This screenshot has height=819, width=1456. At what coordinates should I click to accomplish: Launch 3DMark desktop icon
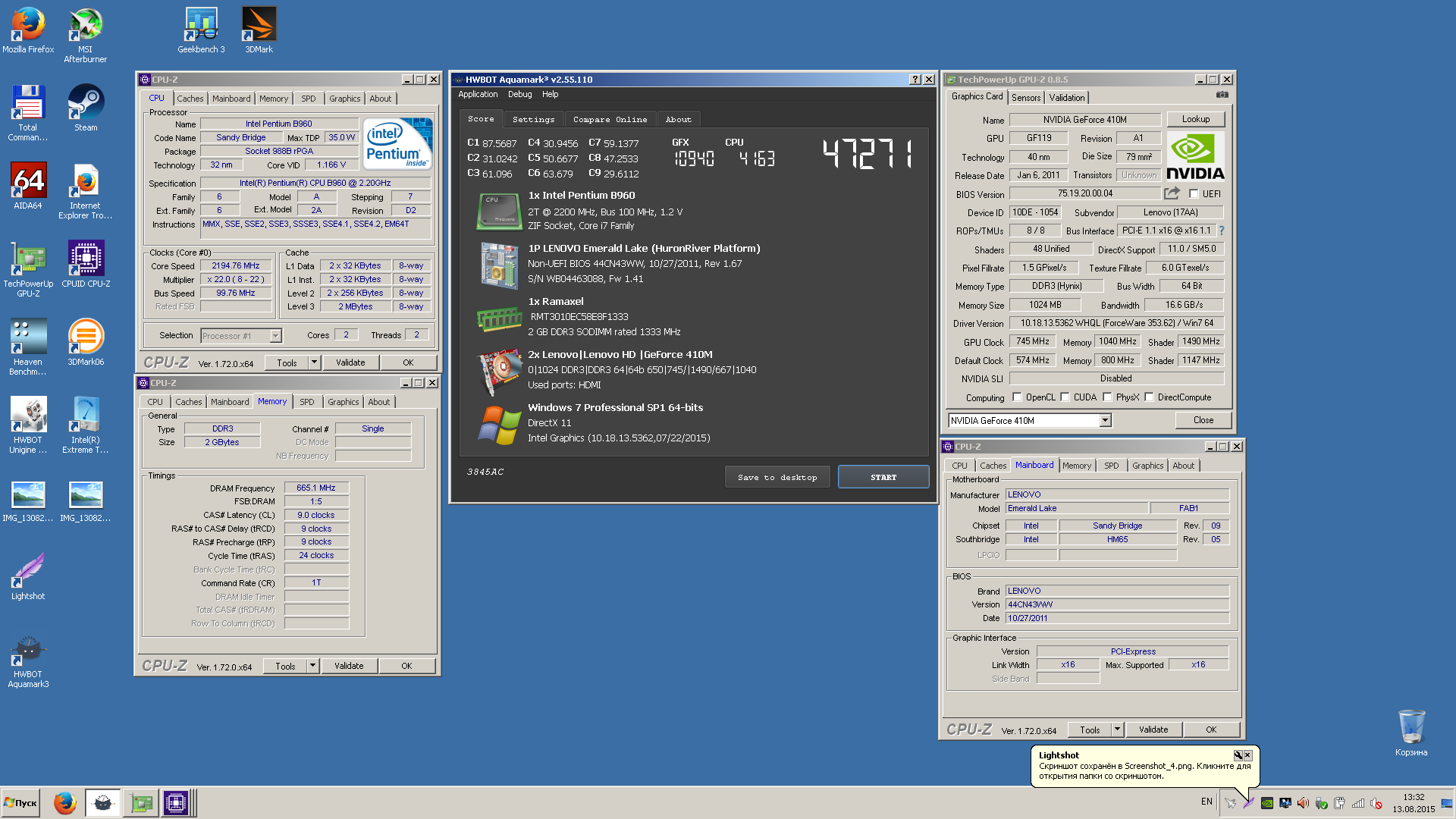pyautogui.click(x=259, y=30)
